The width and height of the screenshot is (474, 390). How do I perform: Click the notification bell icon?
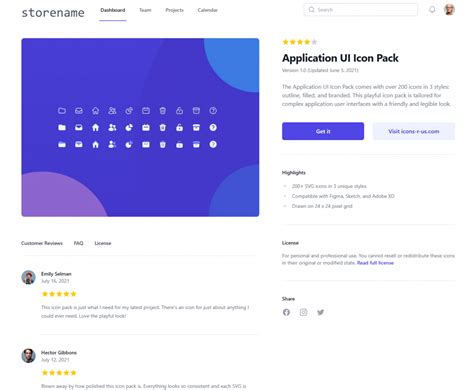tap(432, 10)
